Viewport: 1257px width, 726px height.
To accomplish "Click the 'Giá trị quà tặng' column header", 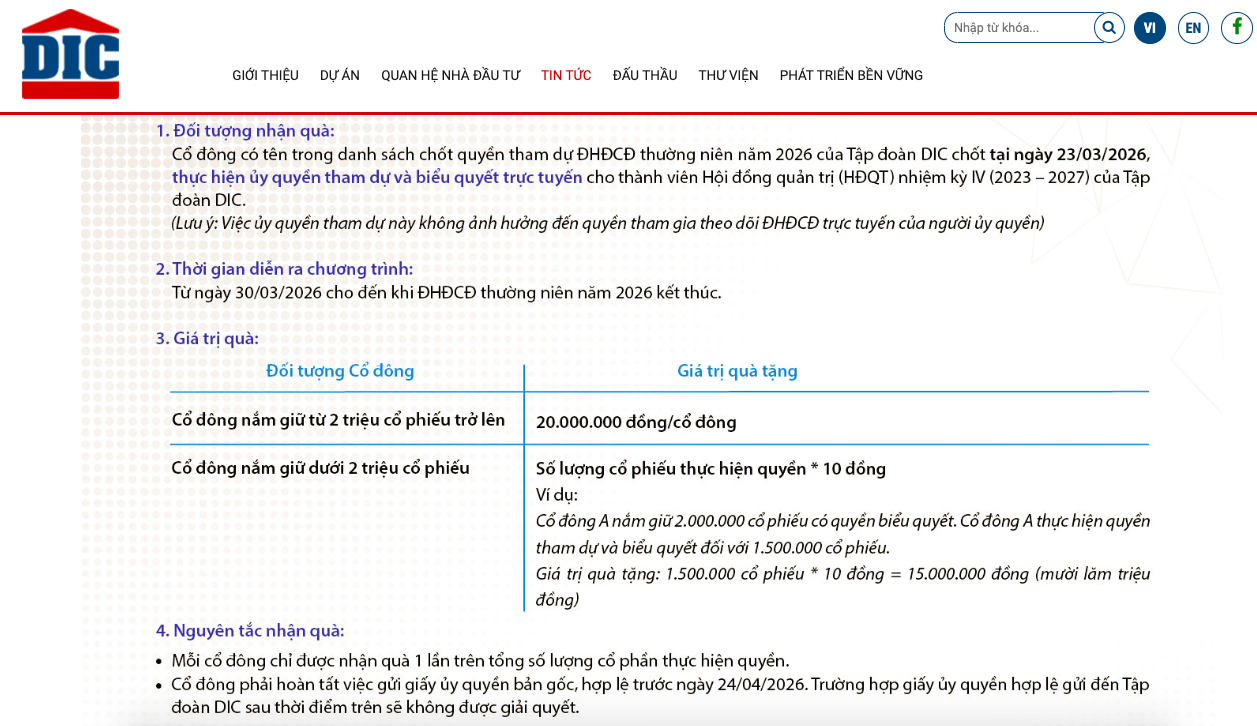I will (737, 371).
